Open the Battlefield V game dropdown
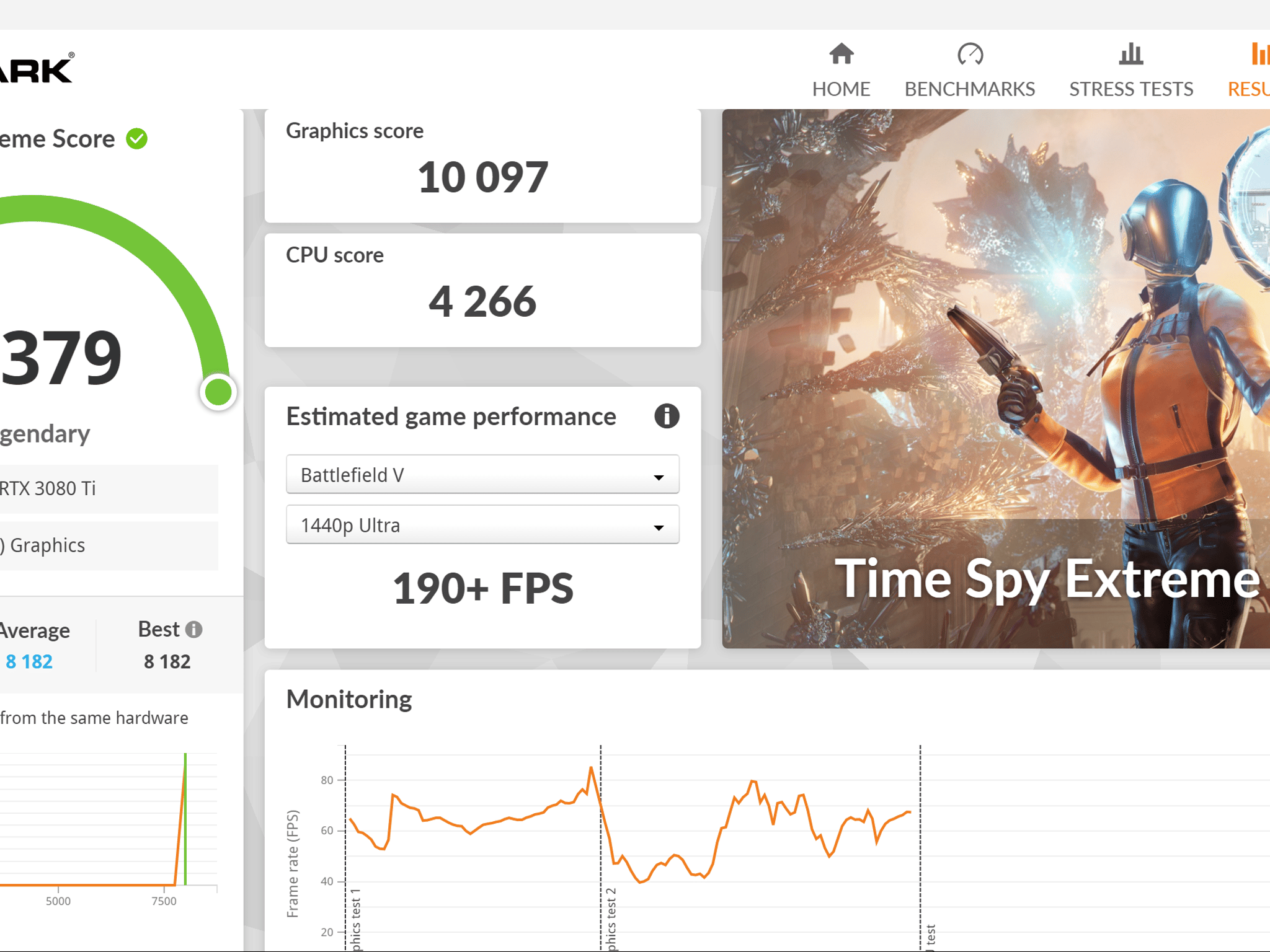1270x952 pixels. coord(482,475)
